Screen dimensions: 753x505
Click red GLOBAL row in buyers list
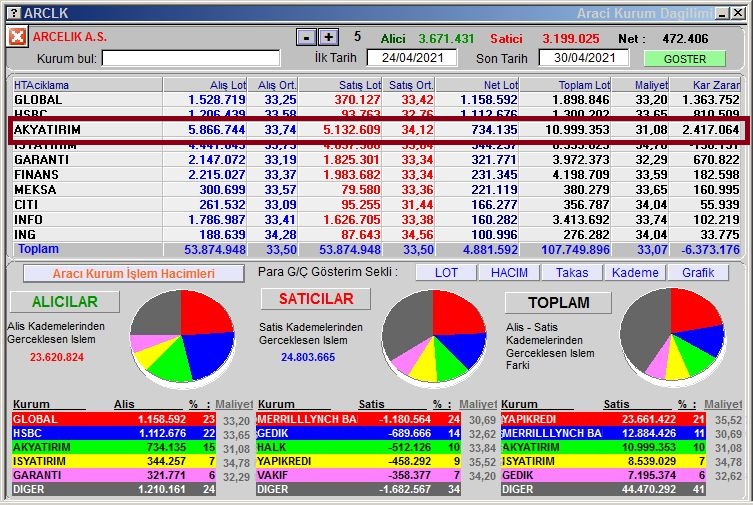pos(114,419)
